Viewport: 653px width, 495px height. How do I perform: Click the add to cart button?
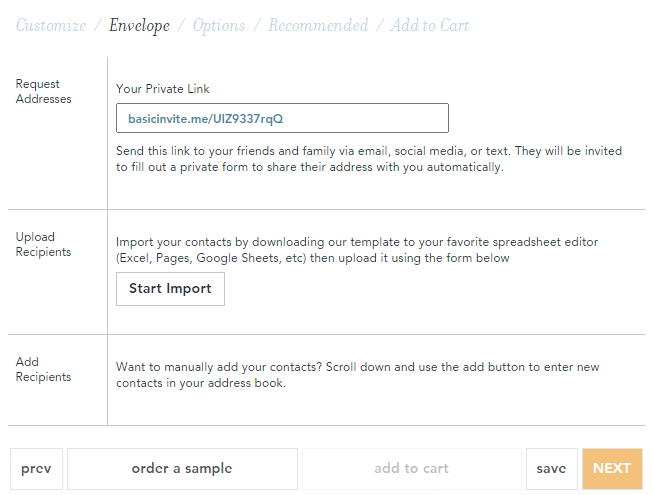point(411,469)
